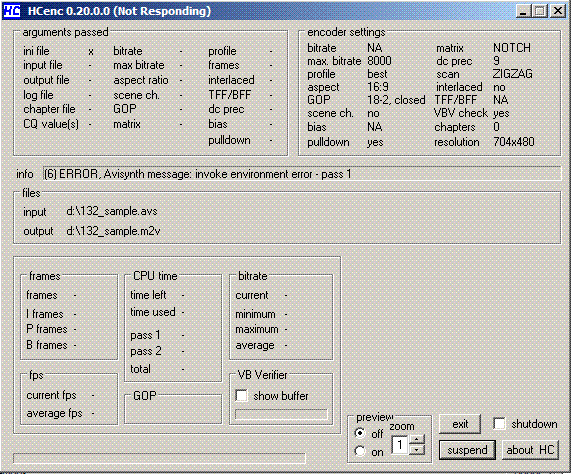Tick the show buffer checkbox

(241, 396)
